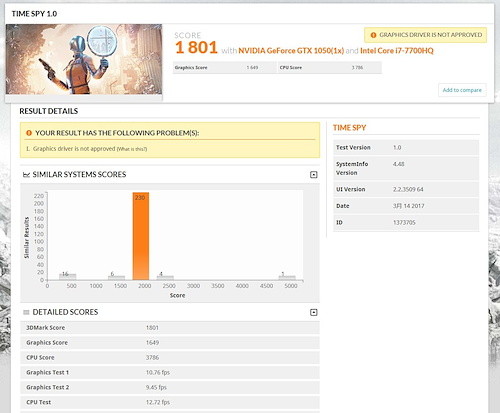Screen dimensions: 500x413
Task: Click the SystemInfo Version value 4.48
Action: pyautogui.click(x=398, y=164)
